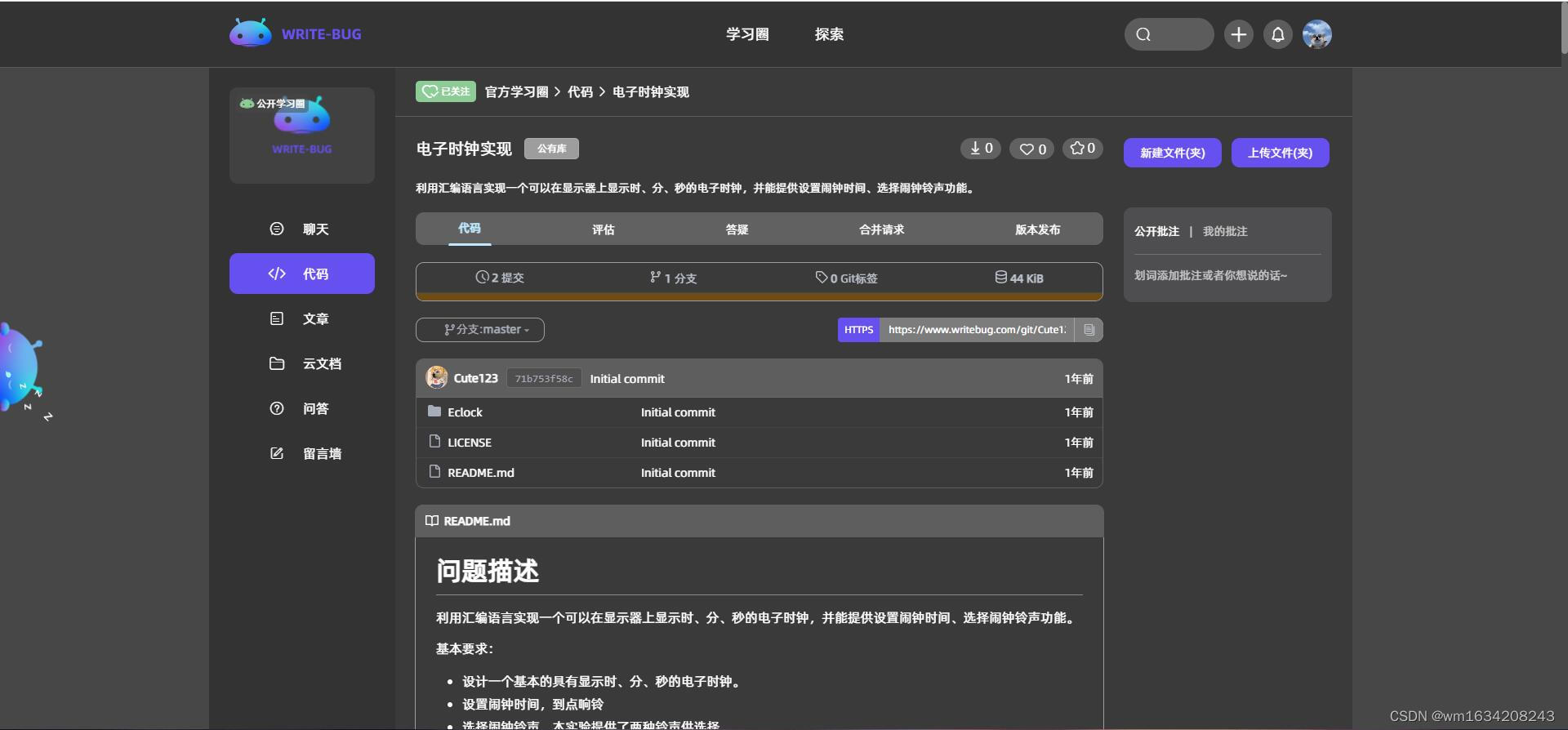Click the README.md header book icon
This screenshot has height=730, width=1568.
432,521
